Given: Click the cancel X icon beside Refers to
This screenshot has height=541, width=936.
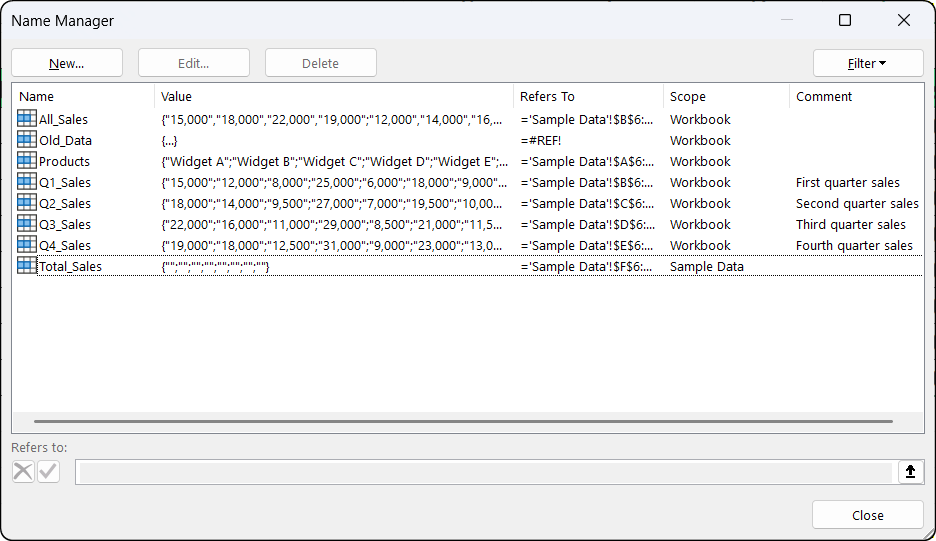Looking at the screenshot, I should pos(23,472).
